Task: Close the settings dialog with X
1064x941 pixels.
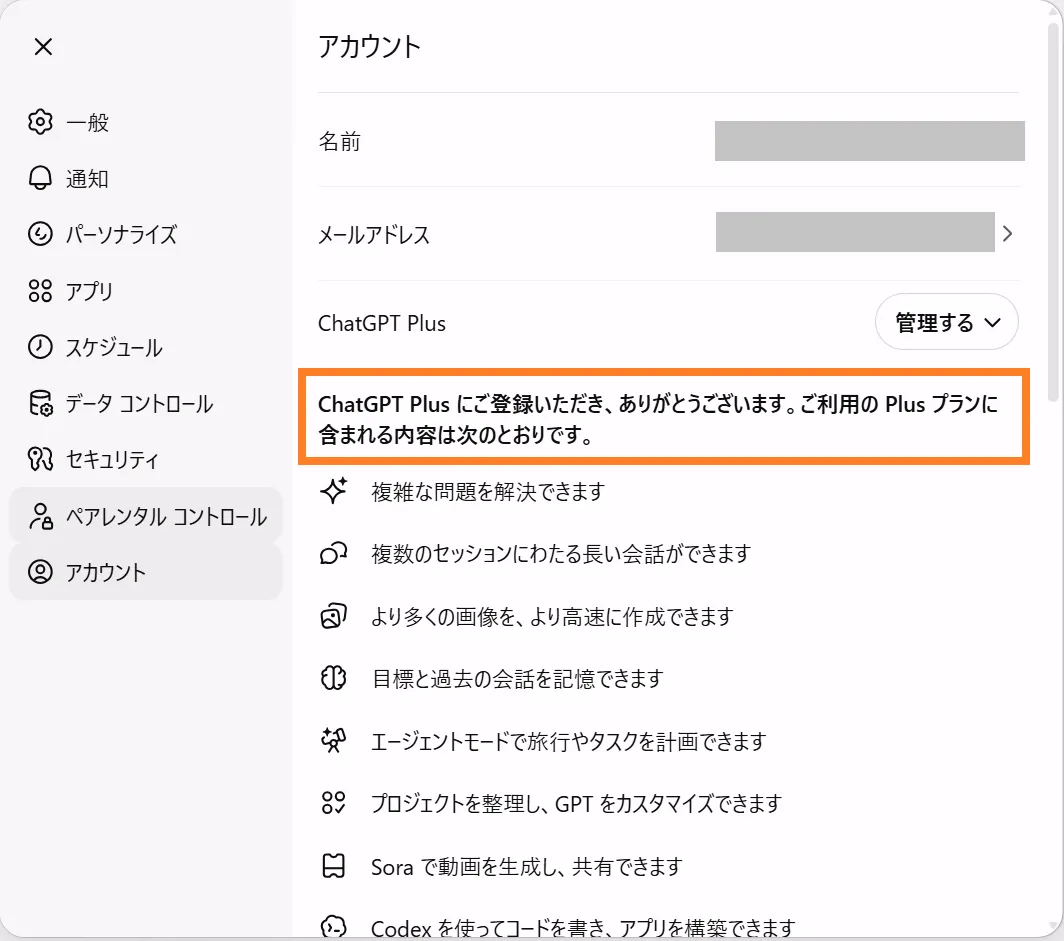Action: coord(43,47)
